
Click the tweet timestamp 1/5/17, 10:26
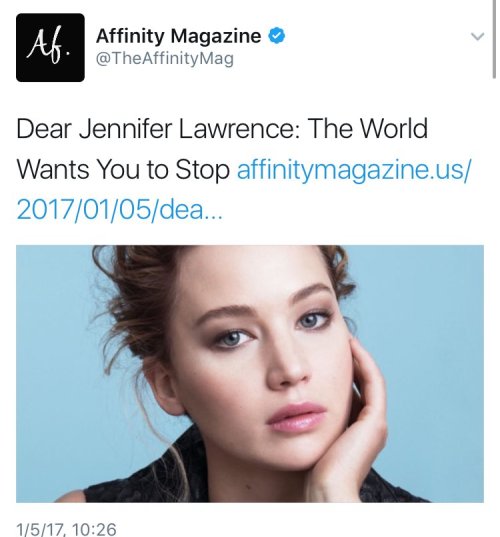coord(66,529)
